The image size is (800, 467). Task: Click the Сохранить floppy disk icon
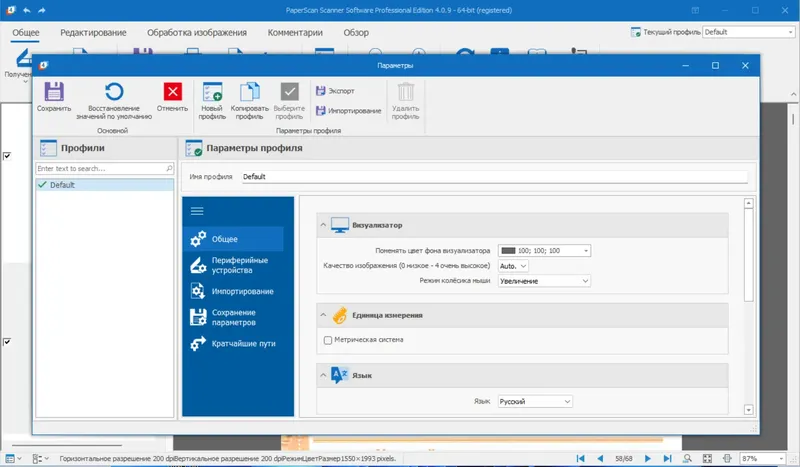[x=54, y=92]
